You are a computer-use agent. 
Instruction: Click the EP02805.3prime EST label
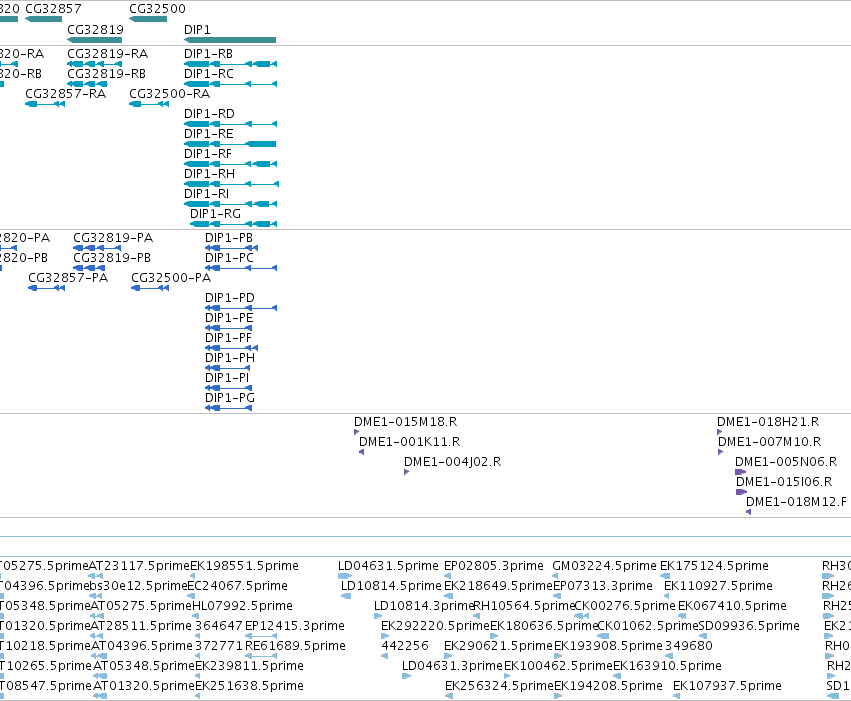tap(494, 566)
